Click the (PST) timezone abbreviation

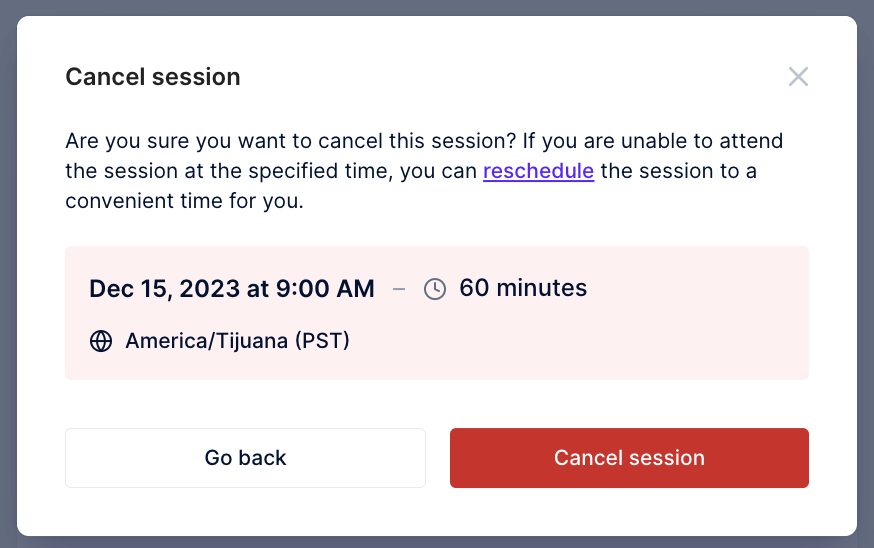click(322, 341)
